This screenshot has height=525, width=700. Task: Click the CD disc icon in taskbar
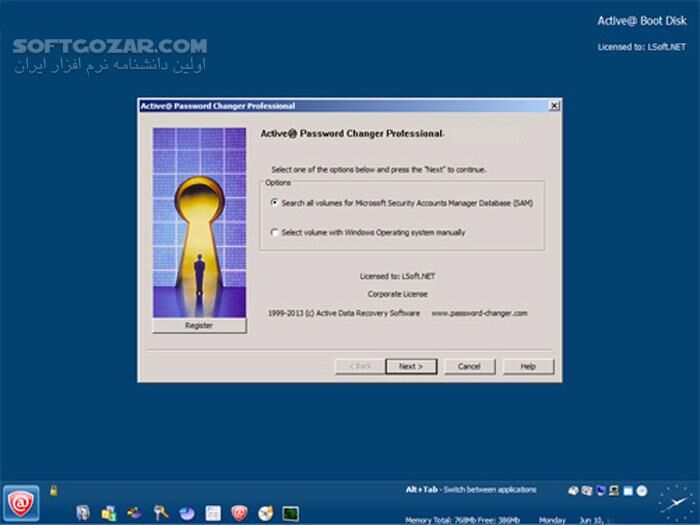[265, 513]
